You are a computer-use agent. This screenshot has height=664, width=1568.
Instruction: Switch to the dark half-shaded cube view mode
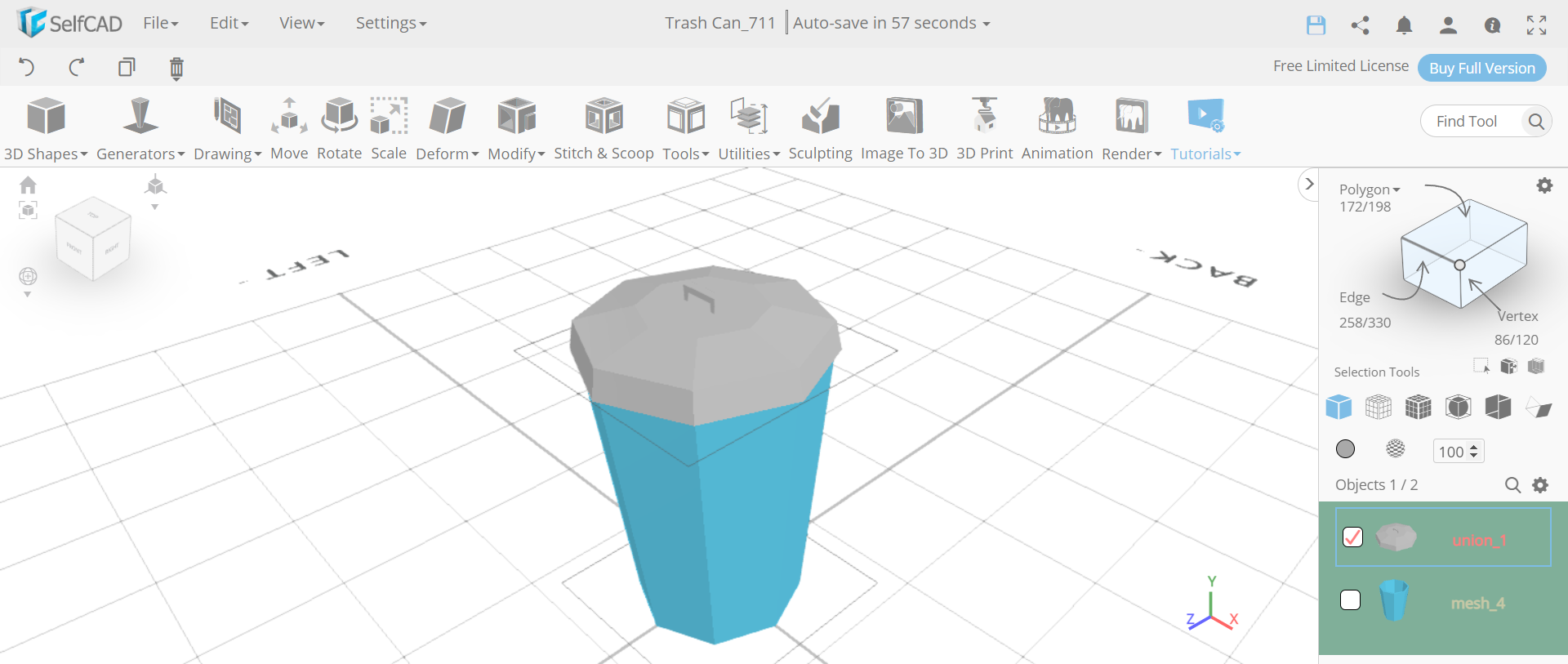point(1499,407)
